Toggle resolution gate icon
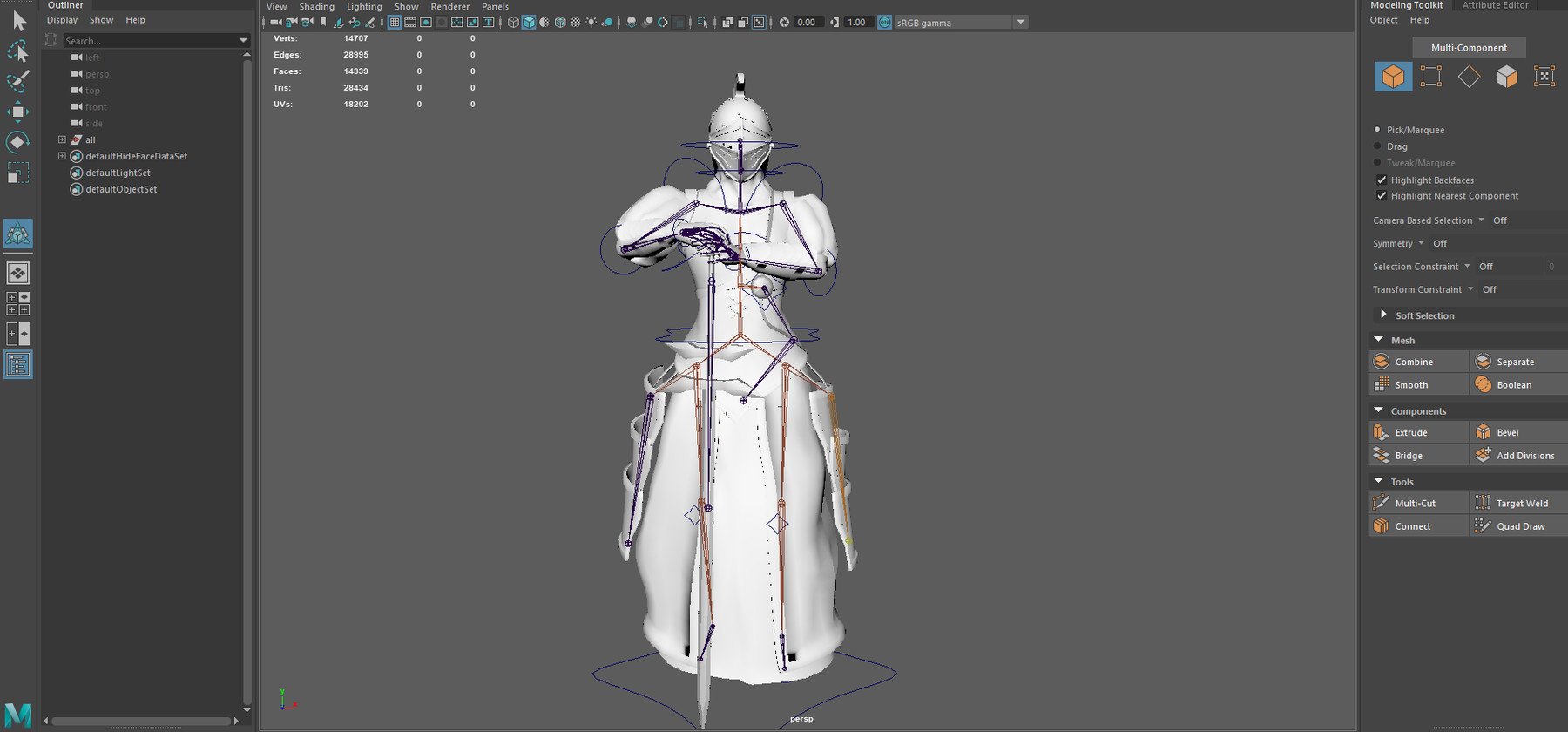 [x=426, y=22]
